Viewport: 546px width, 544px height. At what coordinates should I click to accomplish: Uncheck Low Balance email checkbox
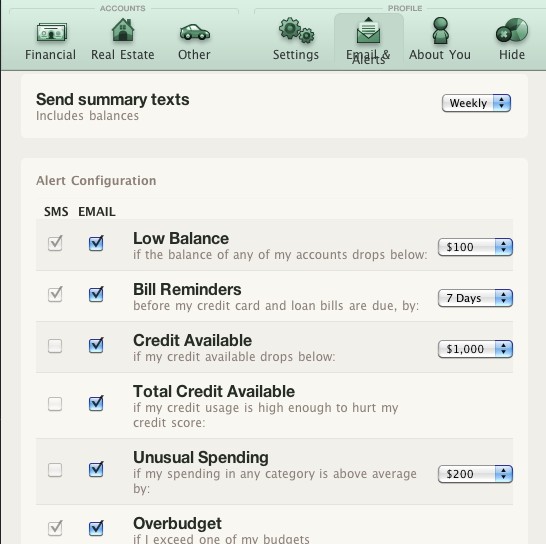[x=96, y=243]
